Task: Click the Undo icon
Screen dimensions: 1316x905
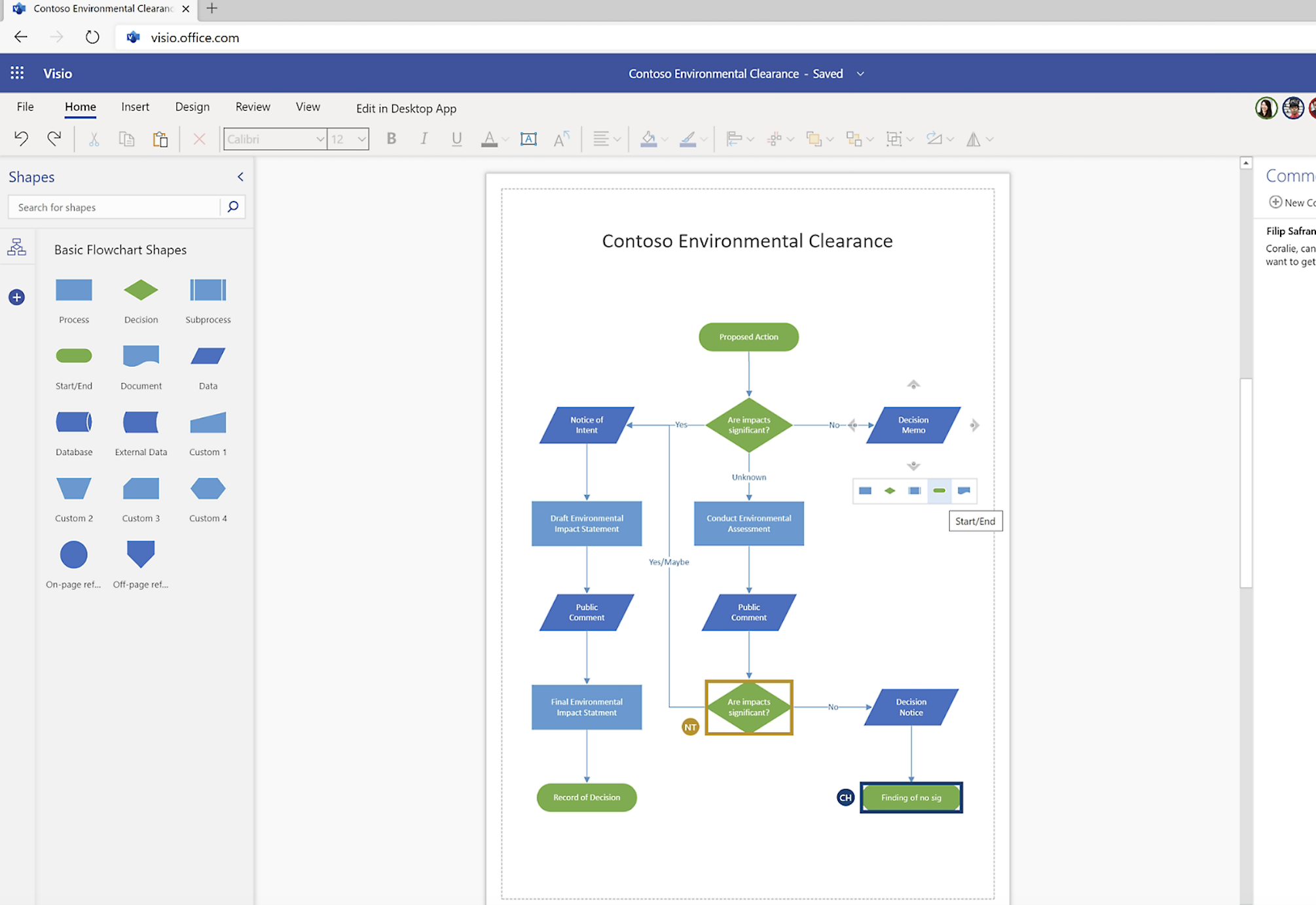Action: click(x=21, y=139)
